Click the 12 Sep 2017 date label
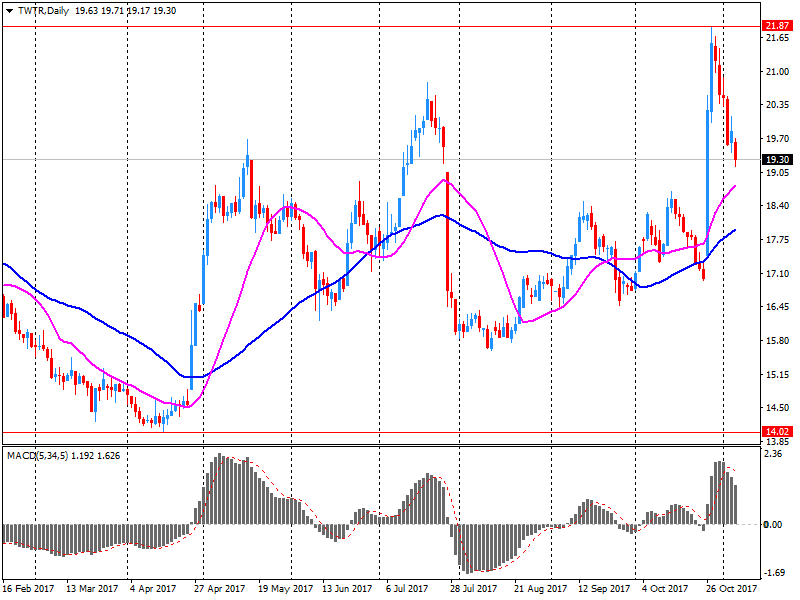800x600 pixels. 604,589
